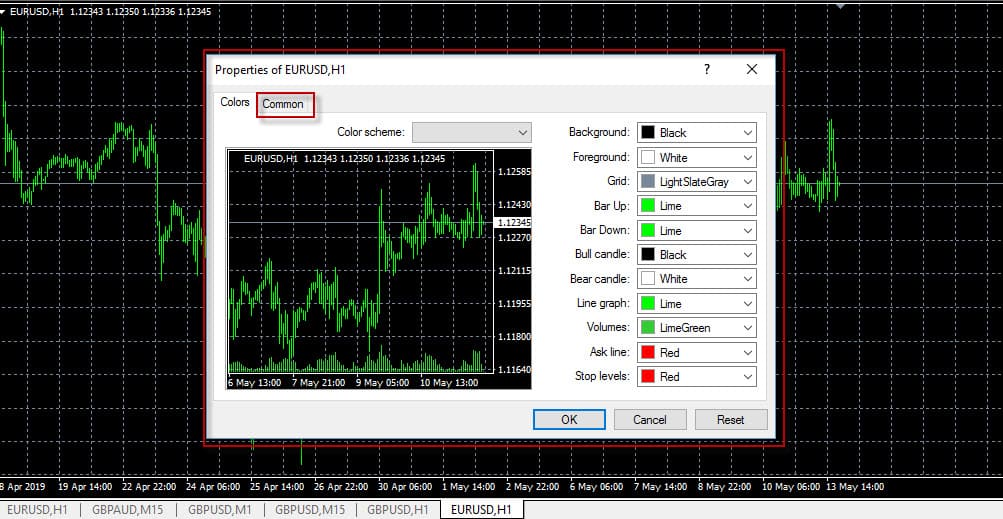Click the Bar Up lime color swatch
Screen dimensions: 1003x519
tap(647, 206)
